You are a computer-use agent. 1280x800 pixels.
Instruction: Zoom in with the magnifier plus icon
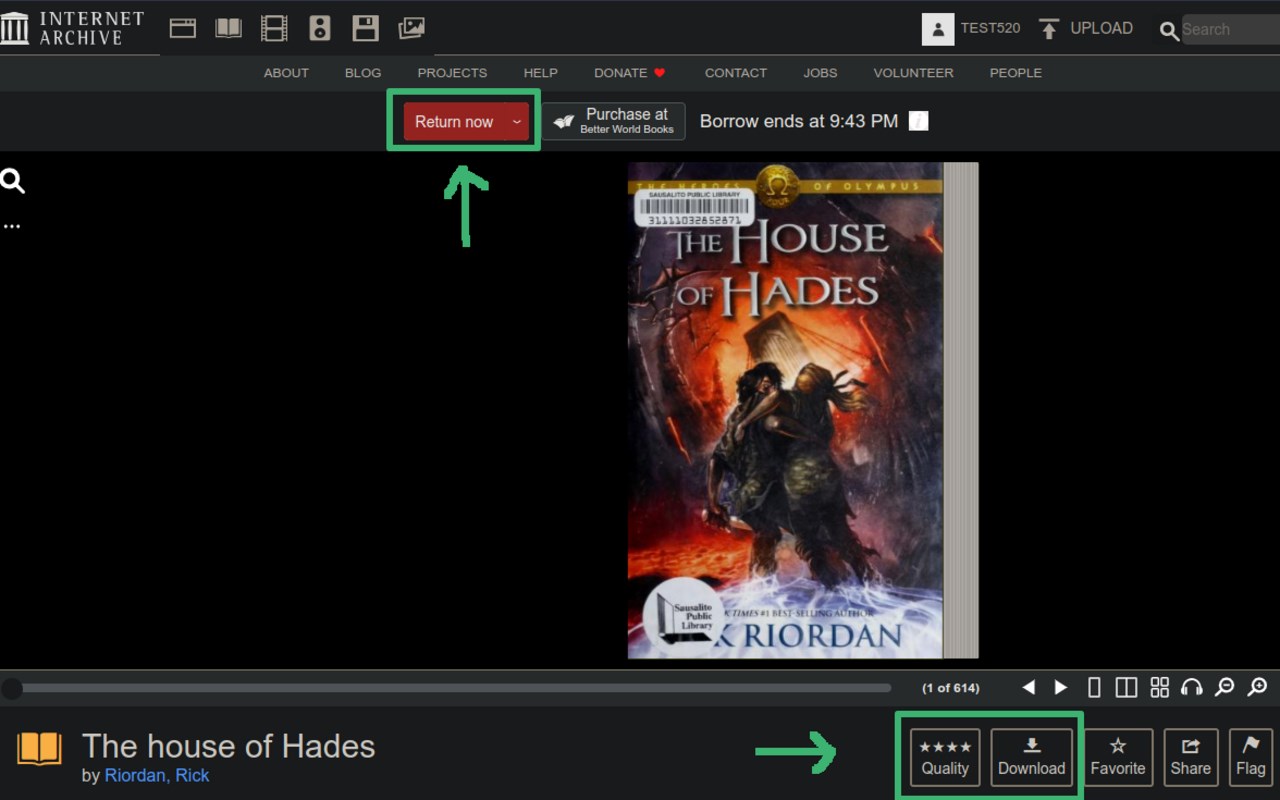tap(1257, 687)
